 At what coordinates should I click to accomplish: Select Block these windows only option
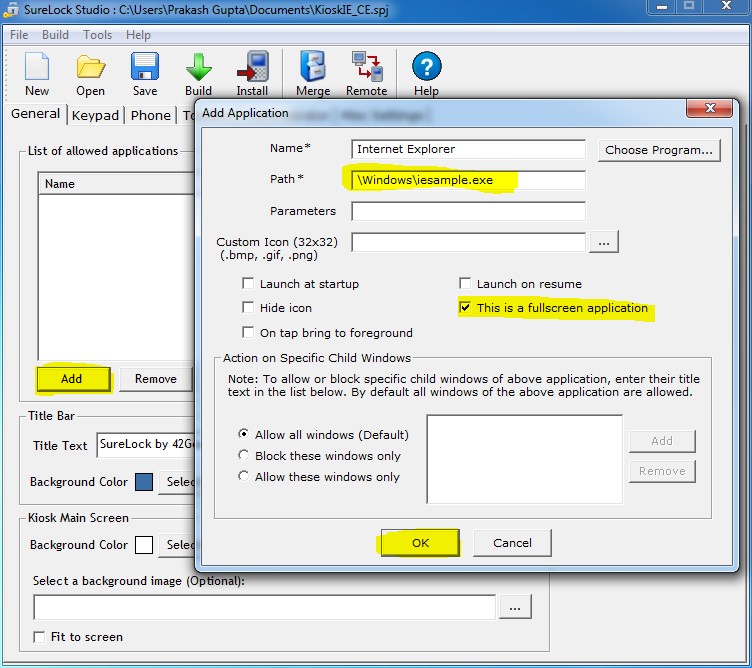tap(244, 456)
